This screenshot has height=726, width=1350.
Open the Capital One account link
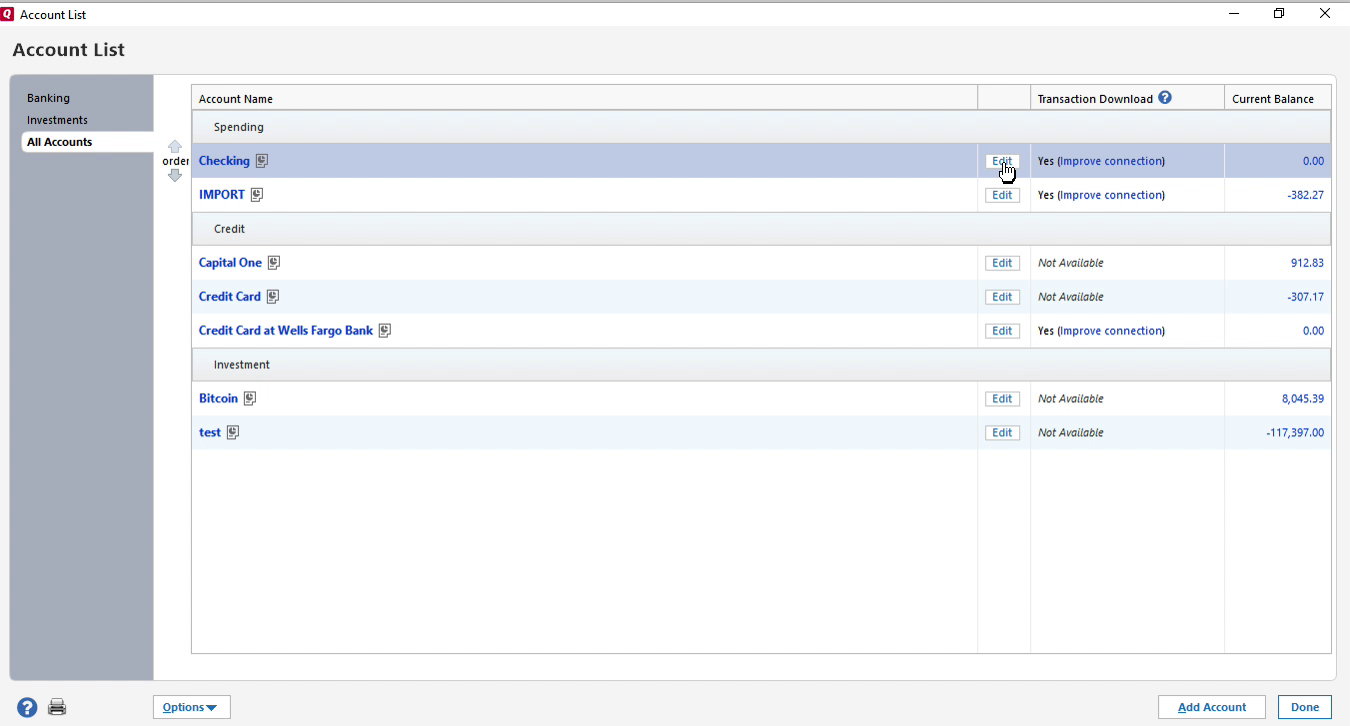point(230,263)
